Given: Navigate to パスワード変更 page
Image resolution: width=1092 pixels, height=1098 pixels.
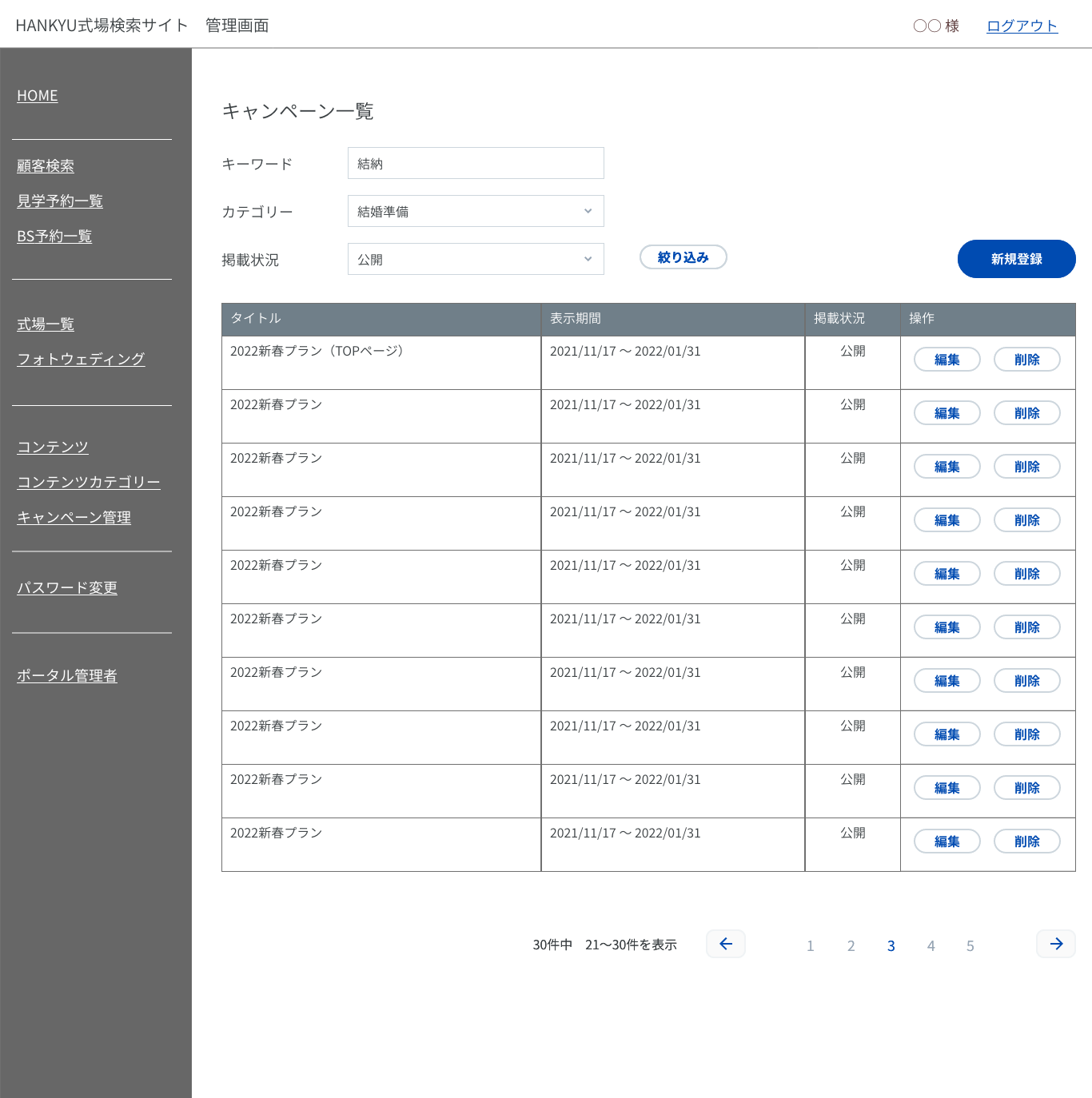Looking at the screenshot, I should pyautogui.click(x=67, y=588).
